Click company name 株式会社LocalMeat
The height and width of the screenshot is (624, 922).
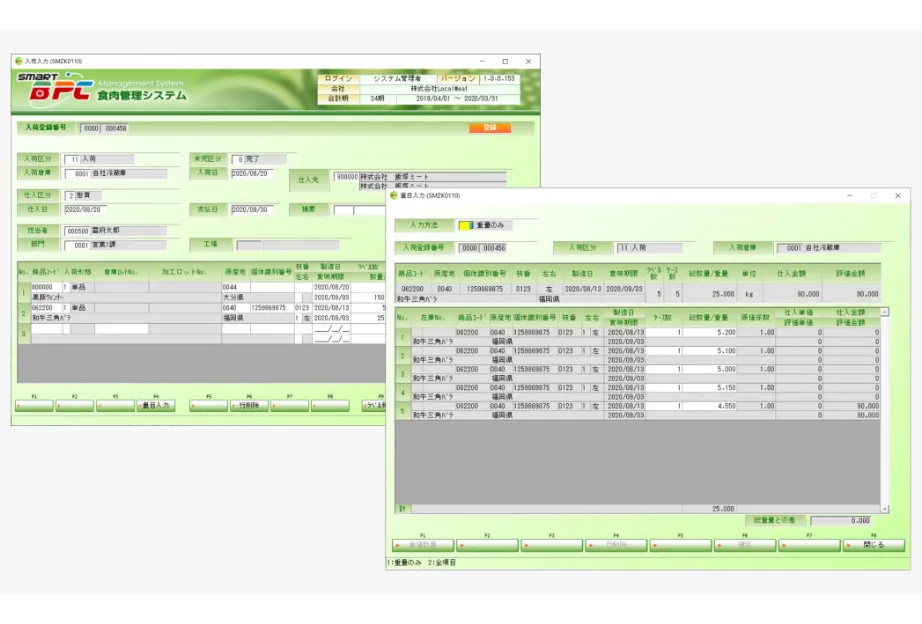[439, 89]
